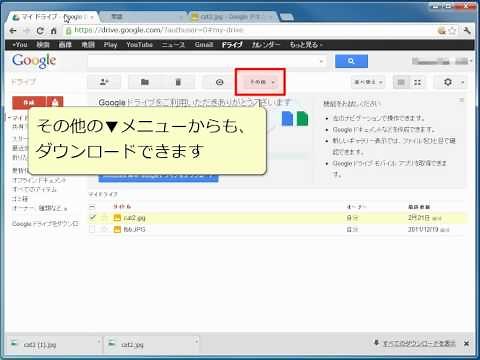The height and width of the screenshot is (360, 480).
Task: Click the 最終更新 column header
Action: [x=419, y=207]
